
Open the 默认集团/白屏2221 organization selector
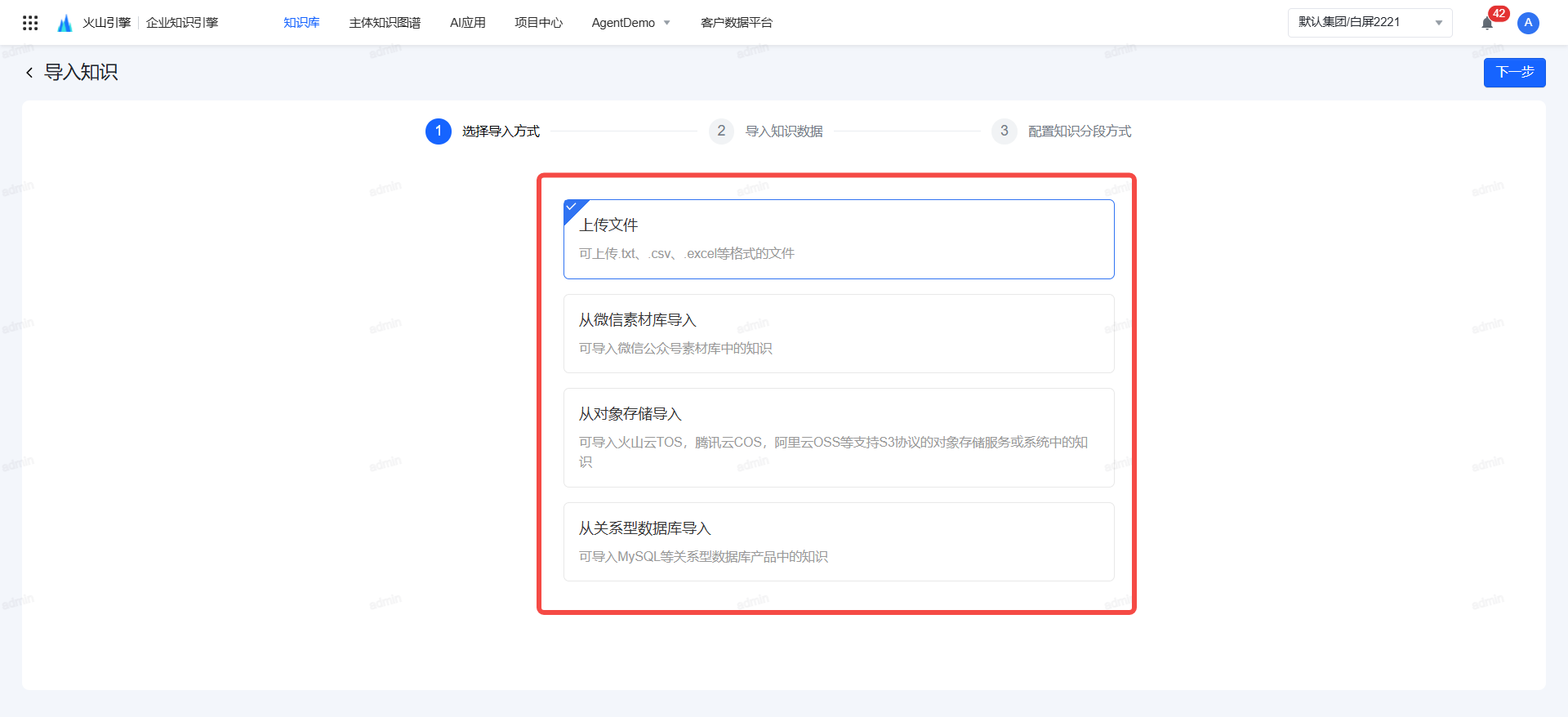pyautogui.click(x=1360, y=23)
